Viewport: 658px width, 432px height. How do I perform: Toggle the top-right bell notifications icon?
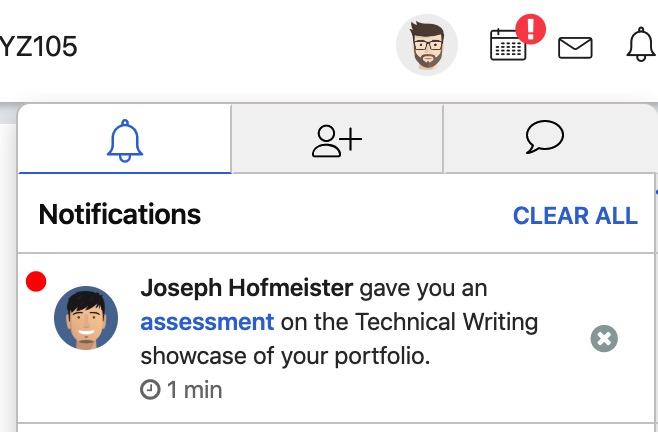[640, 45]
